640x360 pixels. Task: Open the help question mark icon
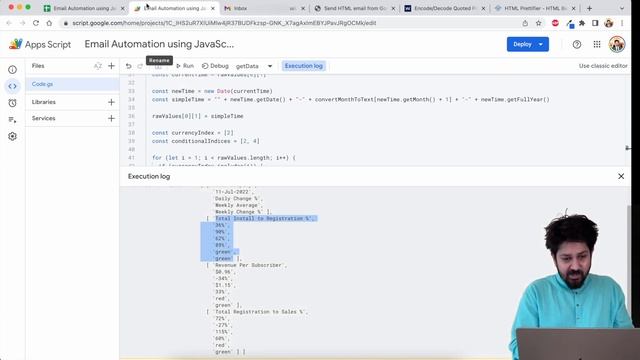tap(576, 44)
